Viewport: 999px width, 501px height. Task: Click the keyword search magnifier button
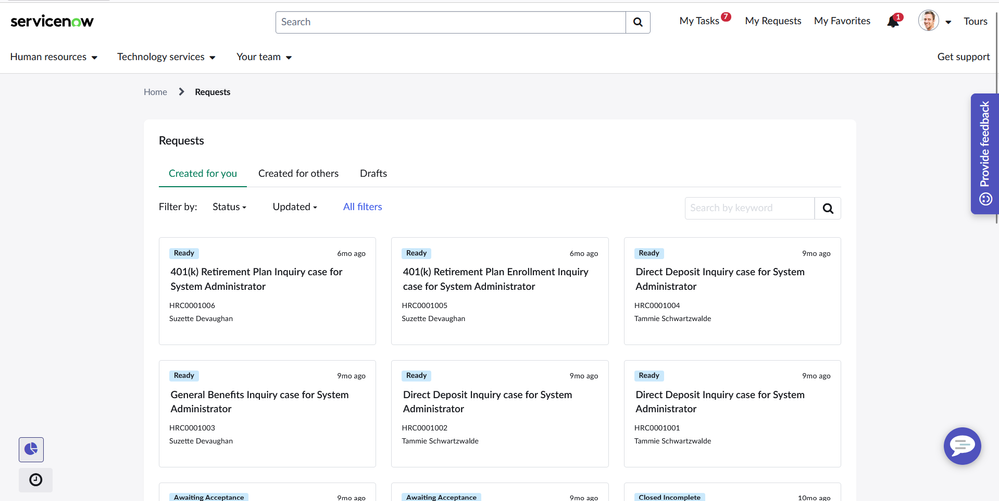[828, 208]
